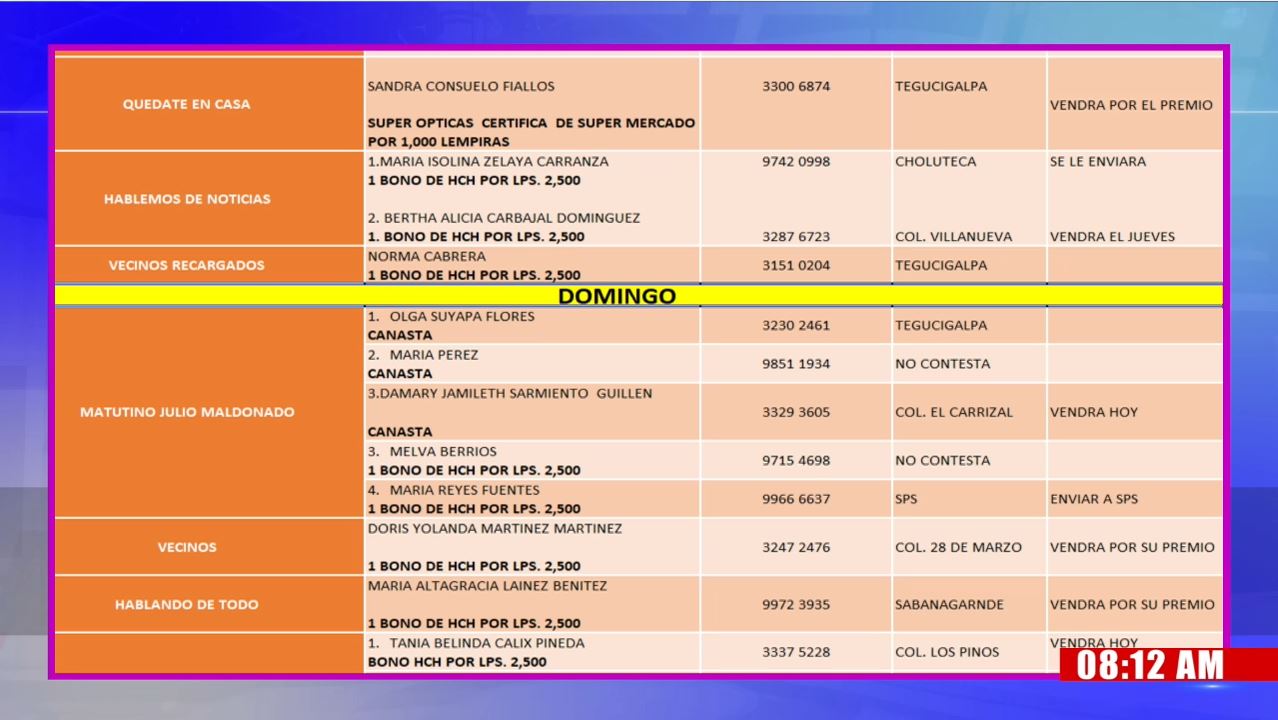Click the name Sandra Consuelo Fiallos

click(x=461, y=87)
